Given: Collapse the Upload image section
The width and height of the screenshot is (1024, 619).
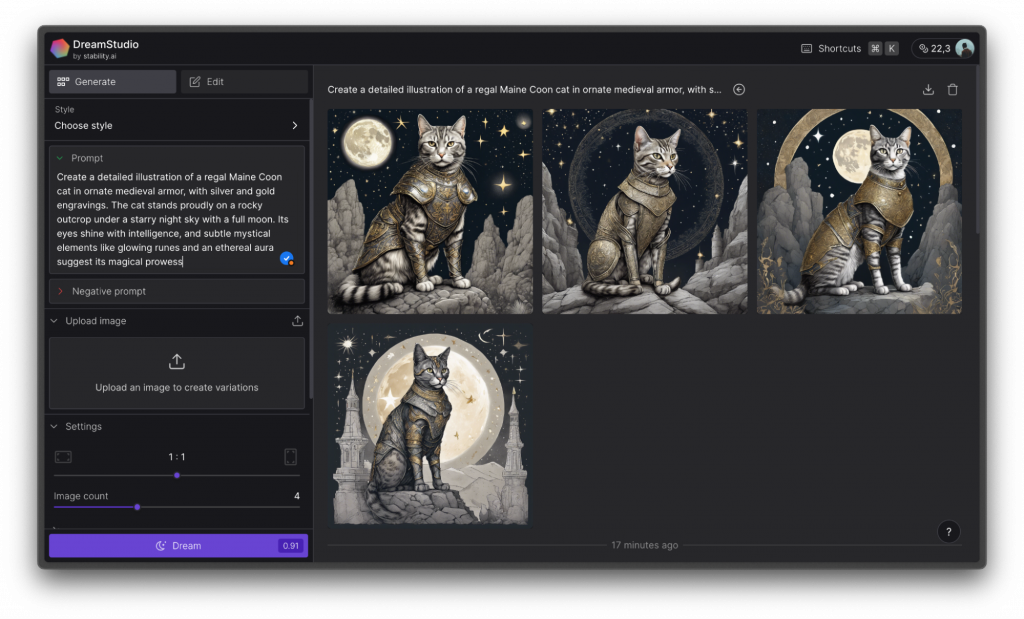Looking at the screenshot, I should coord(54,321).
